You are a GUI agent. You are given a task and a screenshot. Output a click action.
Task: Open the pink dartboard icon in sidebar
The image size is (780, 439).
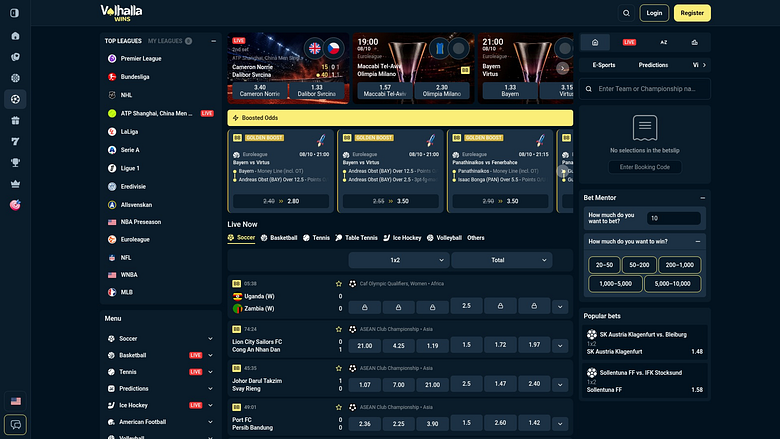[x=15, y=205]
